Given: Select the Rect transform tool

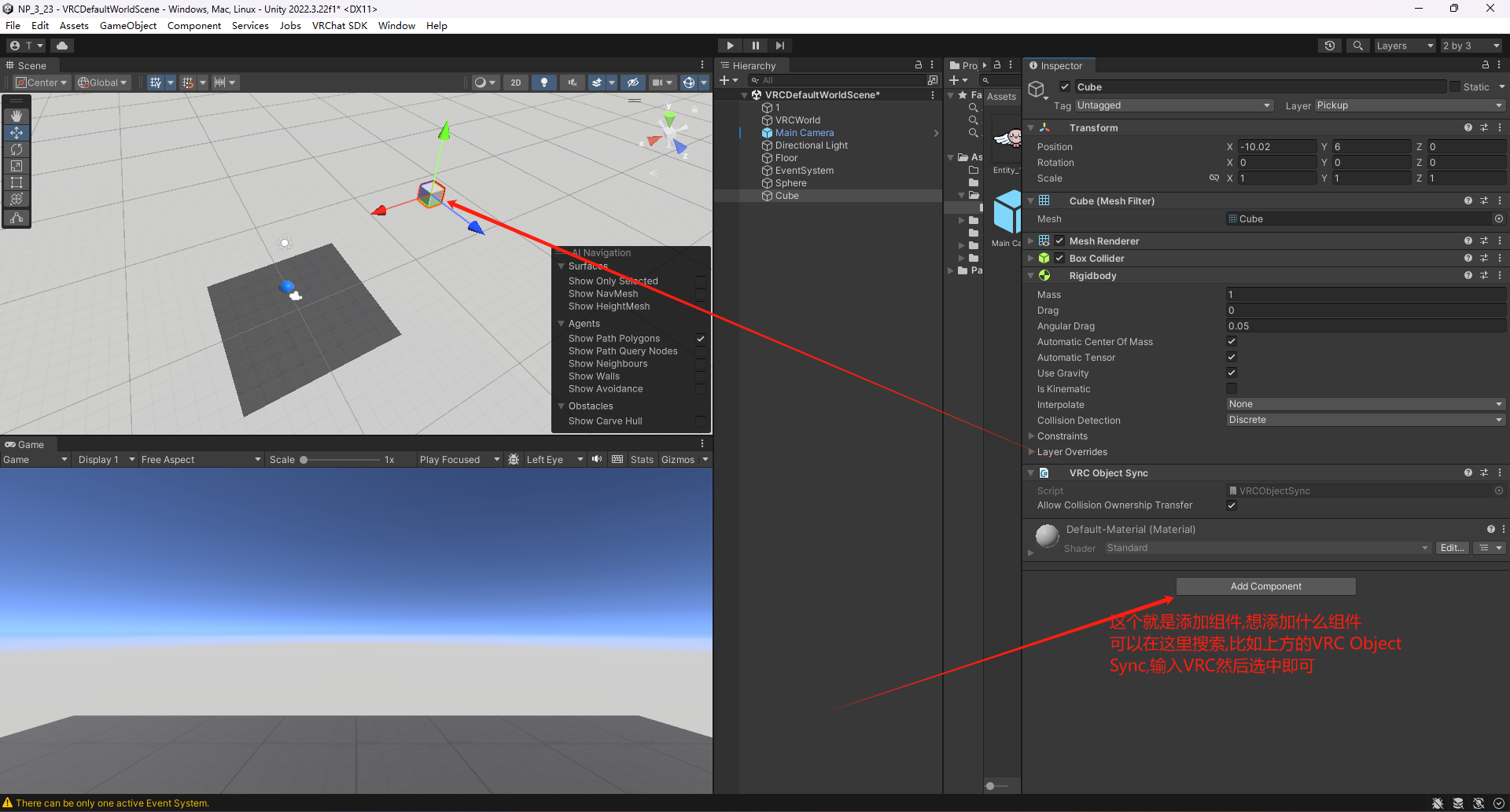Looking at the screenshot, I should [17, 182].
